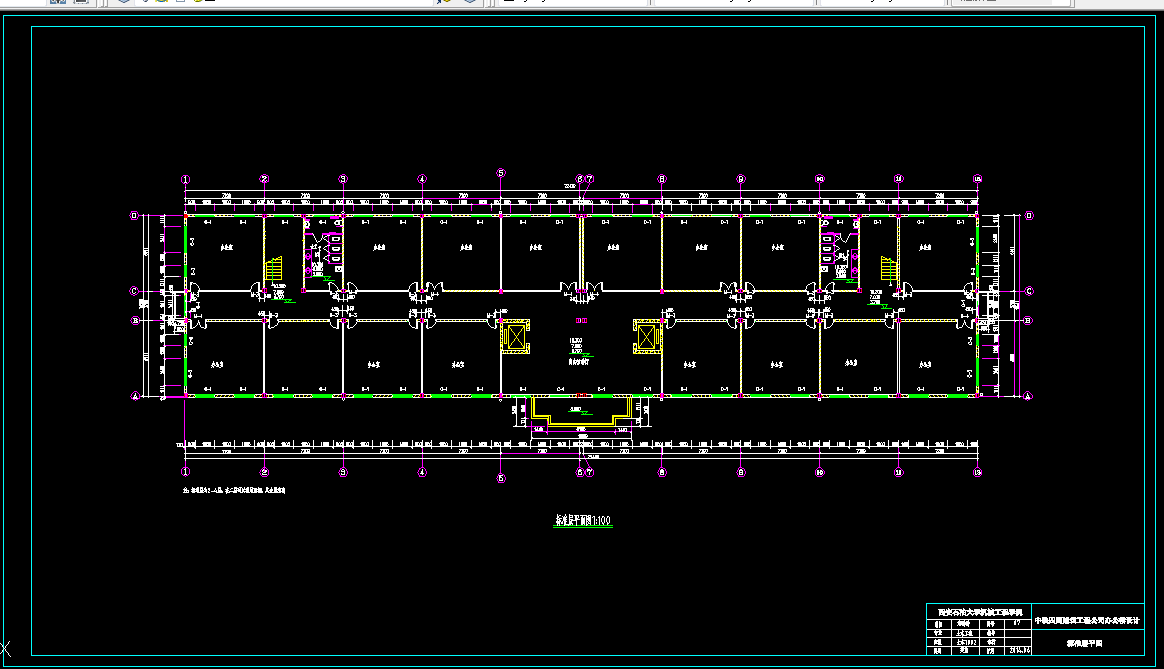The height and width of the screenshot is (669, 1164).
Task: Click the date cell in the title block
Action: pos(1018,650)
